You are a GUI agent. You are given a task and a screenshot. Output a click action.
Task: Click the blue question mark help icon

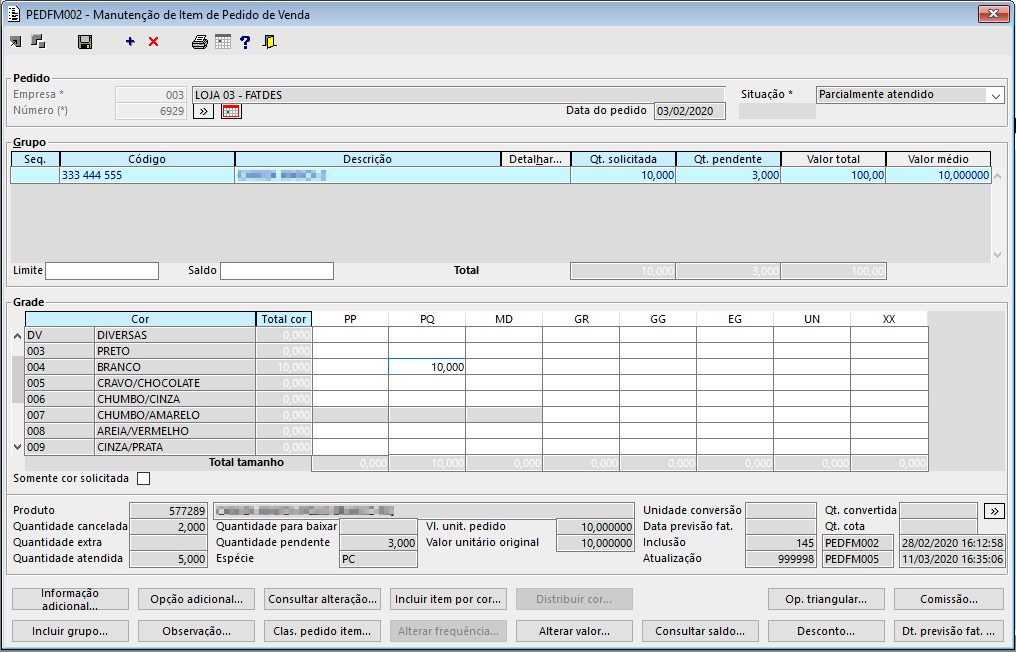(245, 42)
